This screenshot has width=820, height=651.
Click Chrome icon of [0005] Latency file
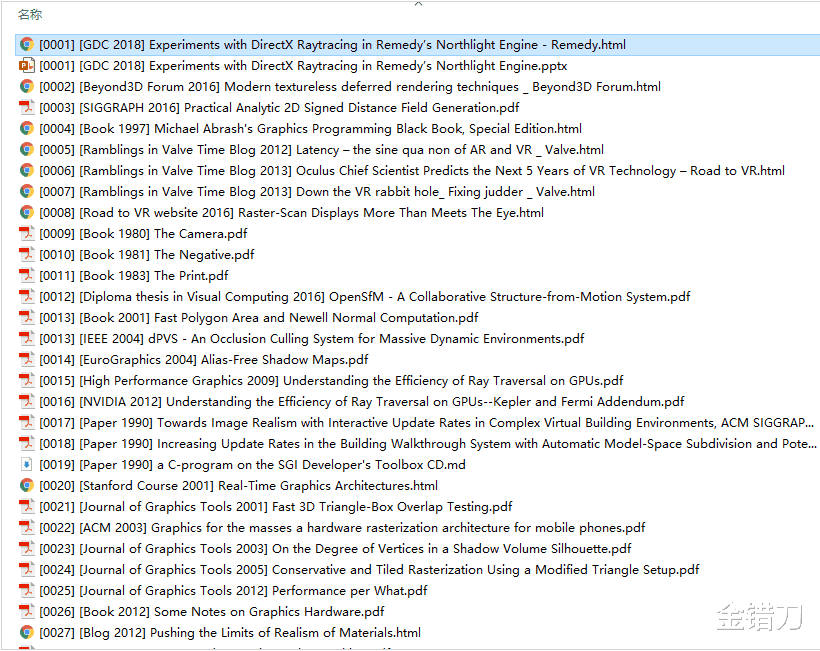[x=27, y=150]
